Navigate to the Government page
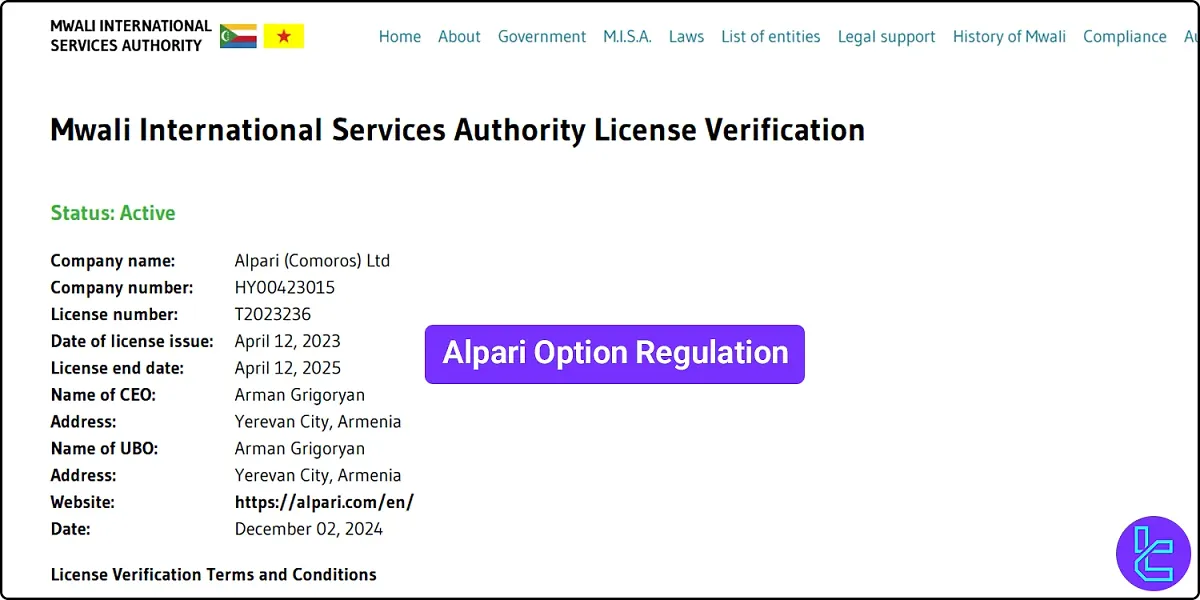The width and height of the screenshot is (1200, 600). [x=542, y=37]
